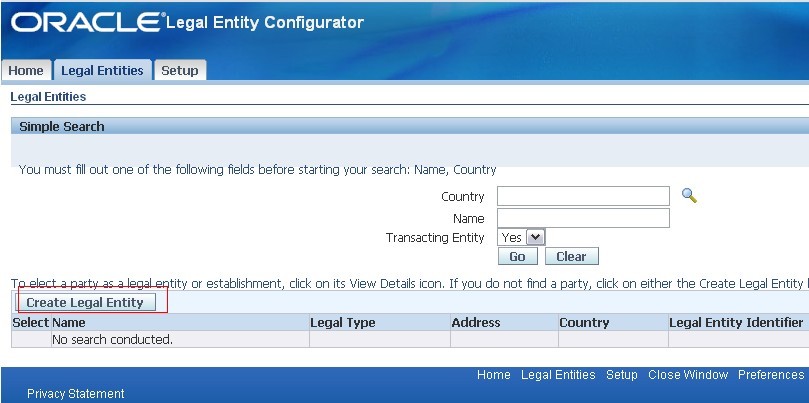The width and height of the screenshot is (809, 403).
Task: Click the Transacting Entity label
Action: (x=435, y=238)
